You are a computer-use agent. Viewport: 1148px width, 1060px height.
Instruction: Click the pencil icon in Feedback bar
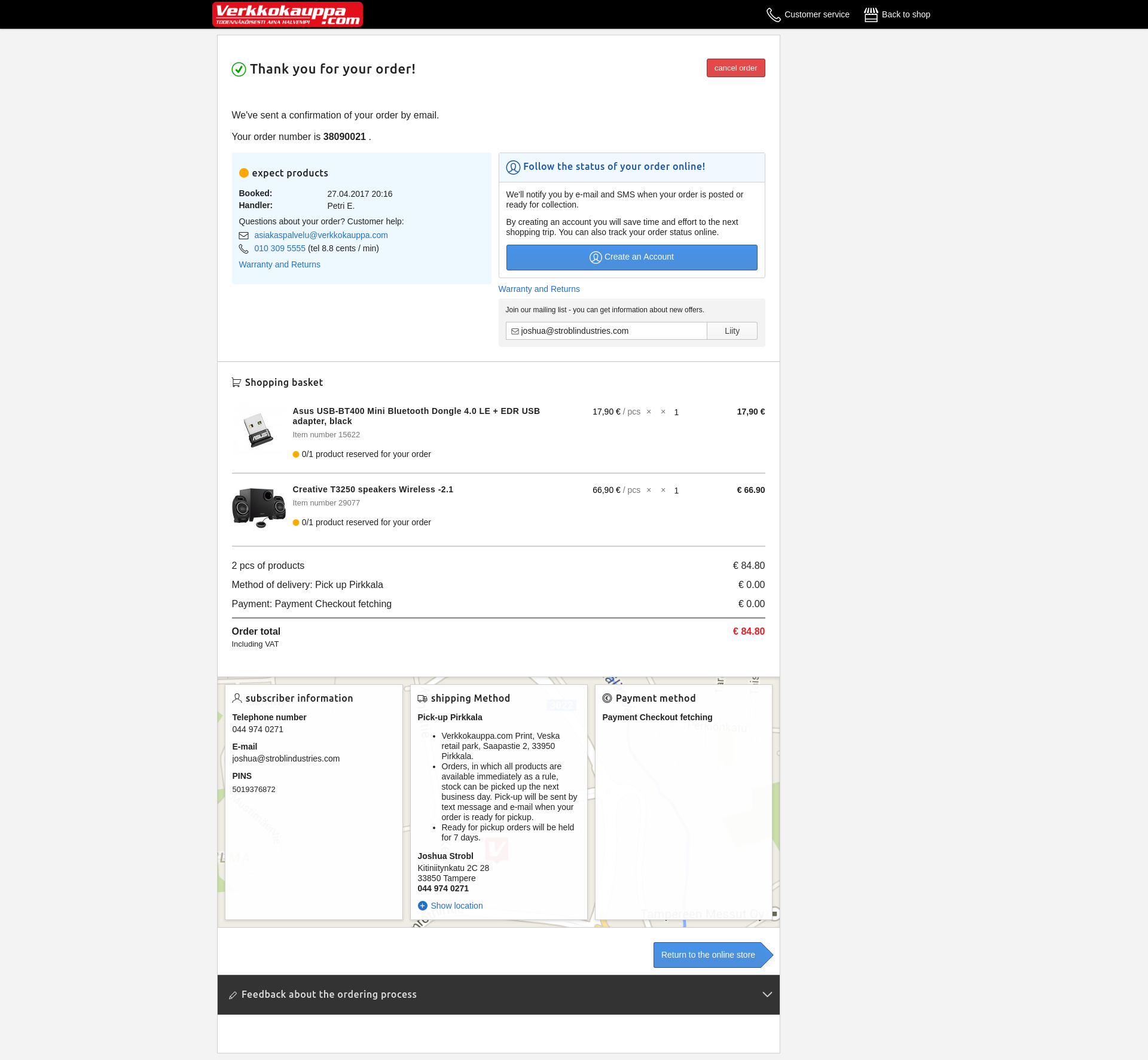(x=233, y=995)
